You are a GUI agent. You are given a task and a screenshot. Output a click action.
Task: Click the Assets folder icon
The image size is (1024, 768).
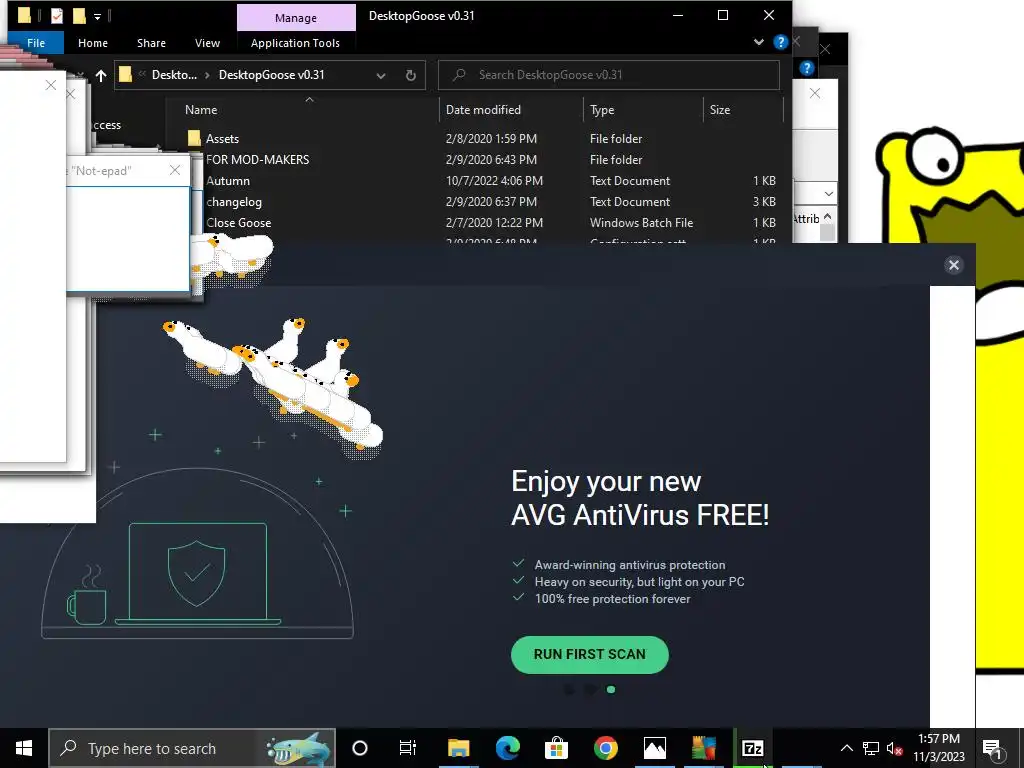click(194, 138)
